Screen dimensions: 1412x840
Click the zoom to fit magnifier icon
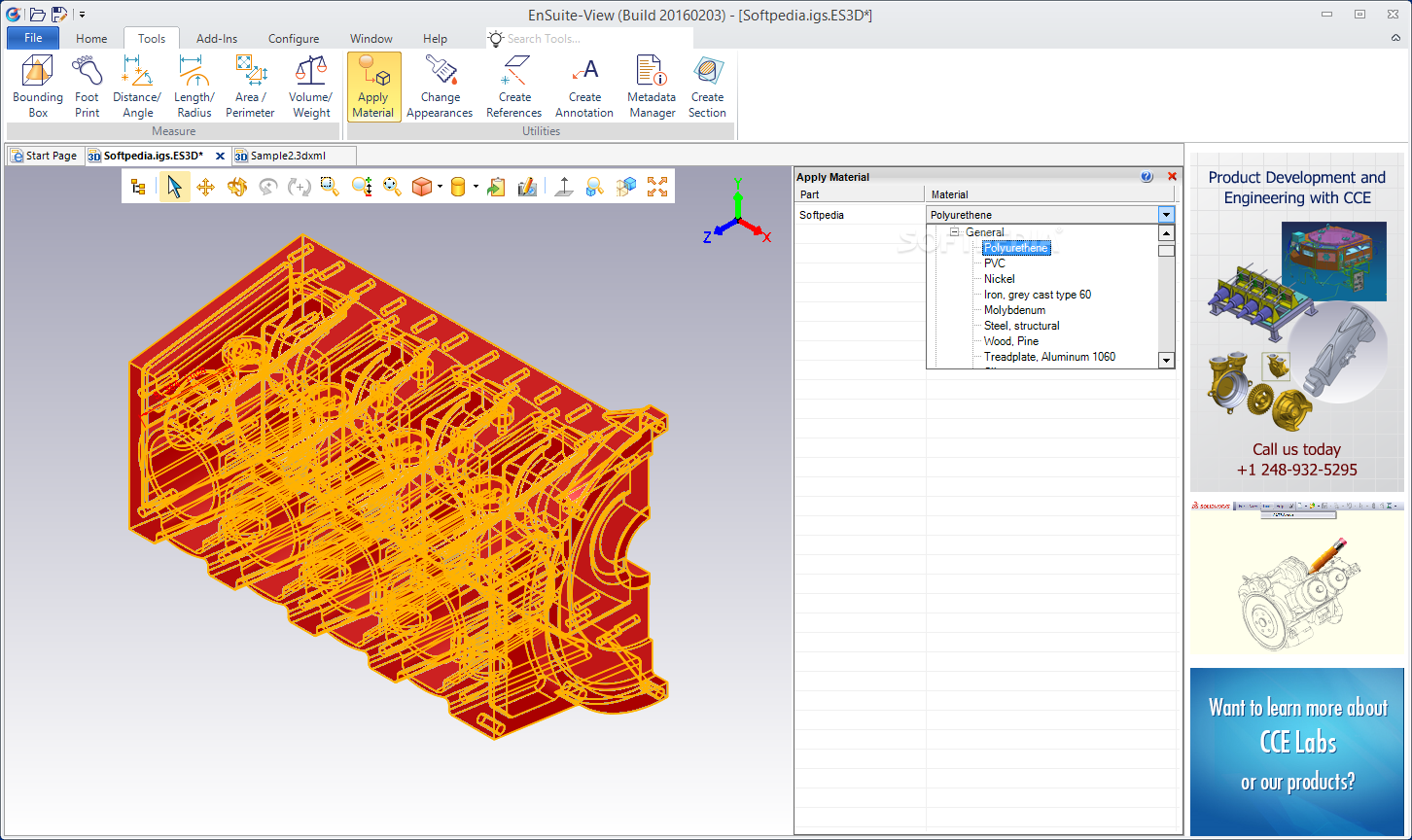[392, 187]
